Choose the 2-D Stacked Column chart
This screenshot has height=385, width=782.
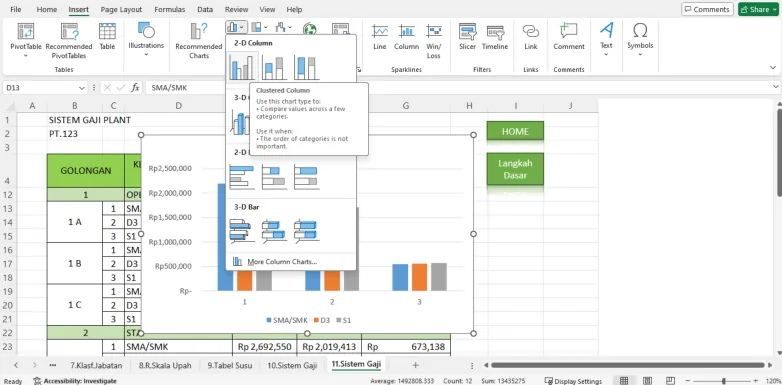(274, 67)
